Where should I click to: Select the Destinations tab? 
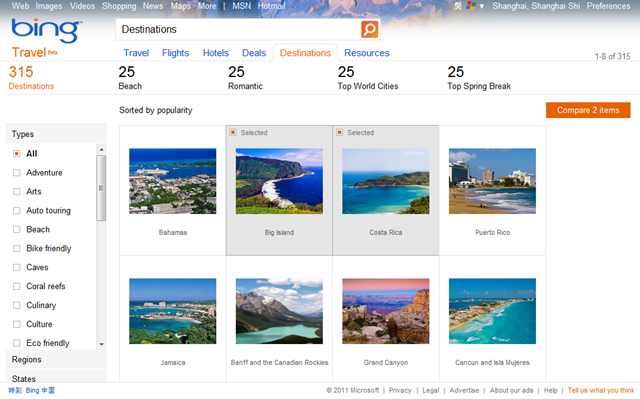click(305, 53)
